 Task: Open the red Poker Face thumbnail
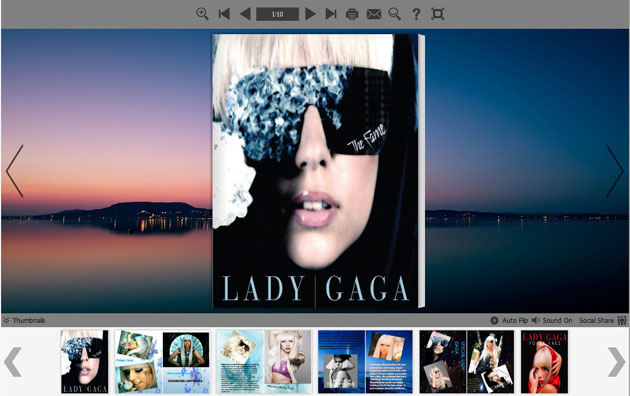point(544,361)
